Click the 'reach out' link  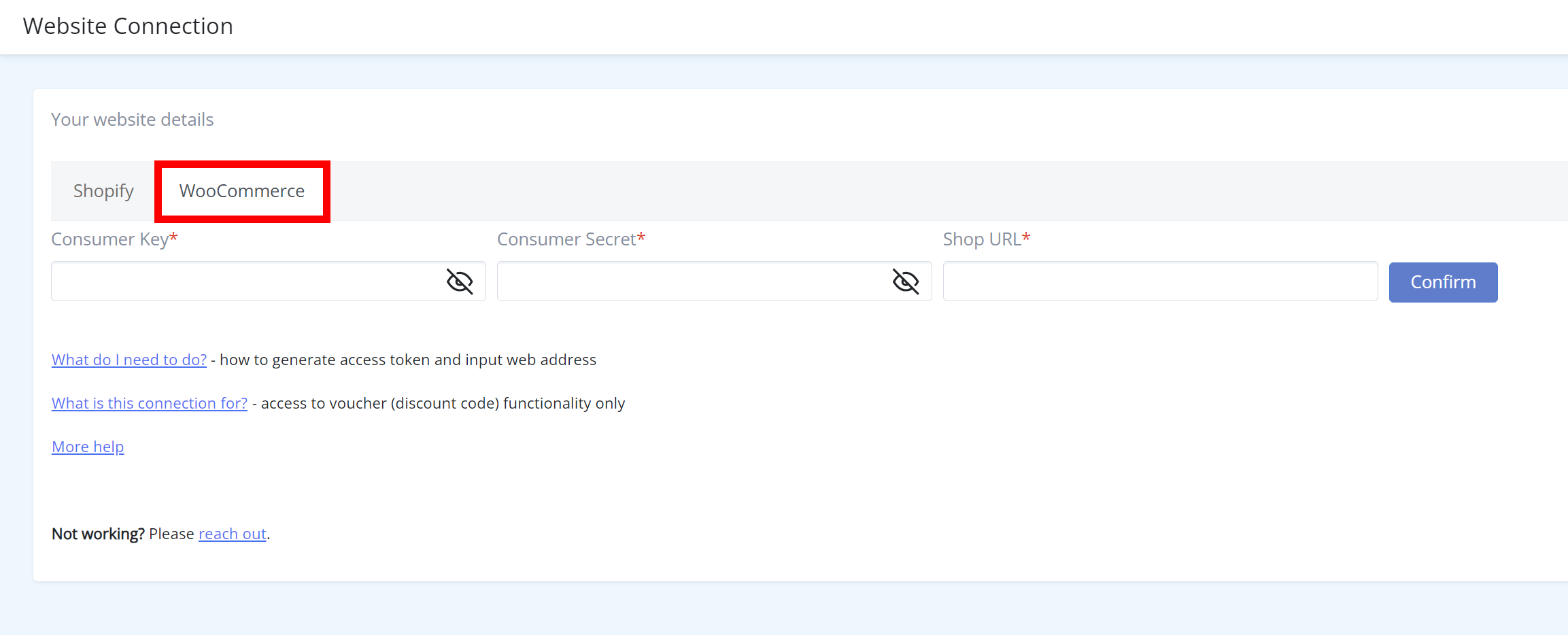233,534
